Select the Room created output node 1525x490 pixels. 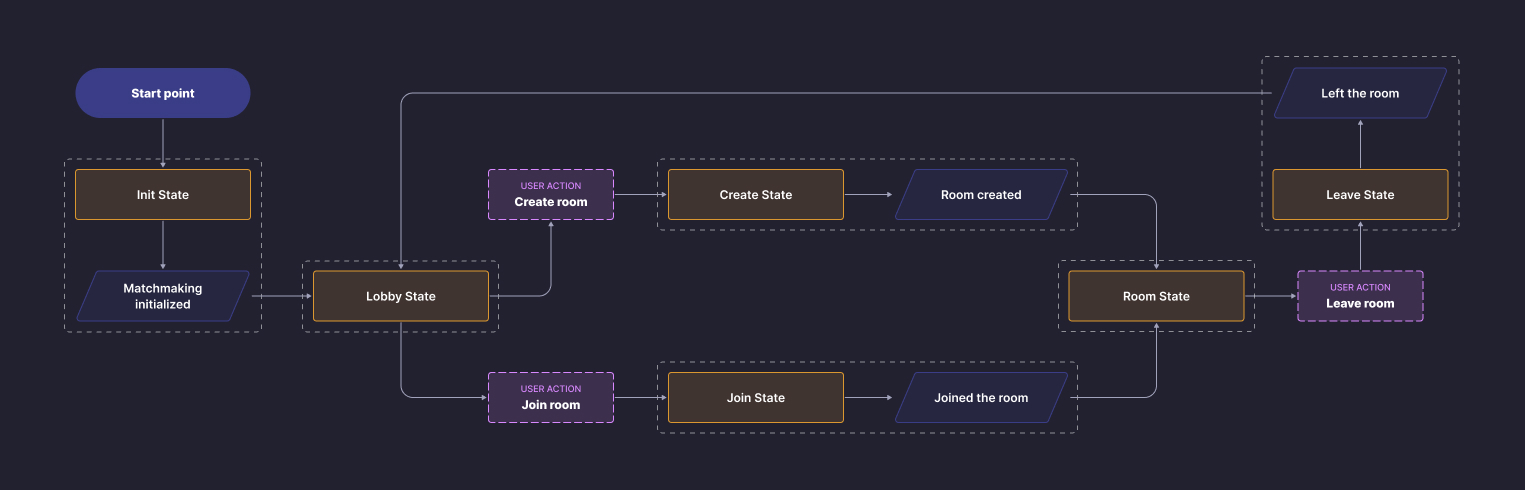981,195
